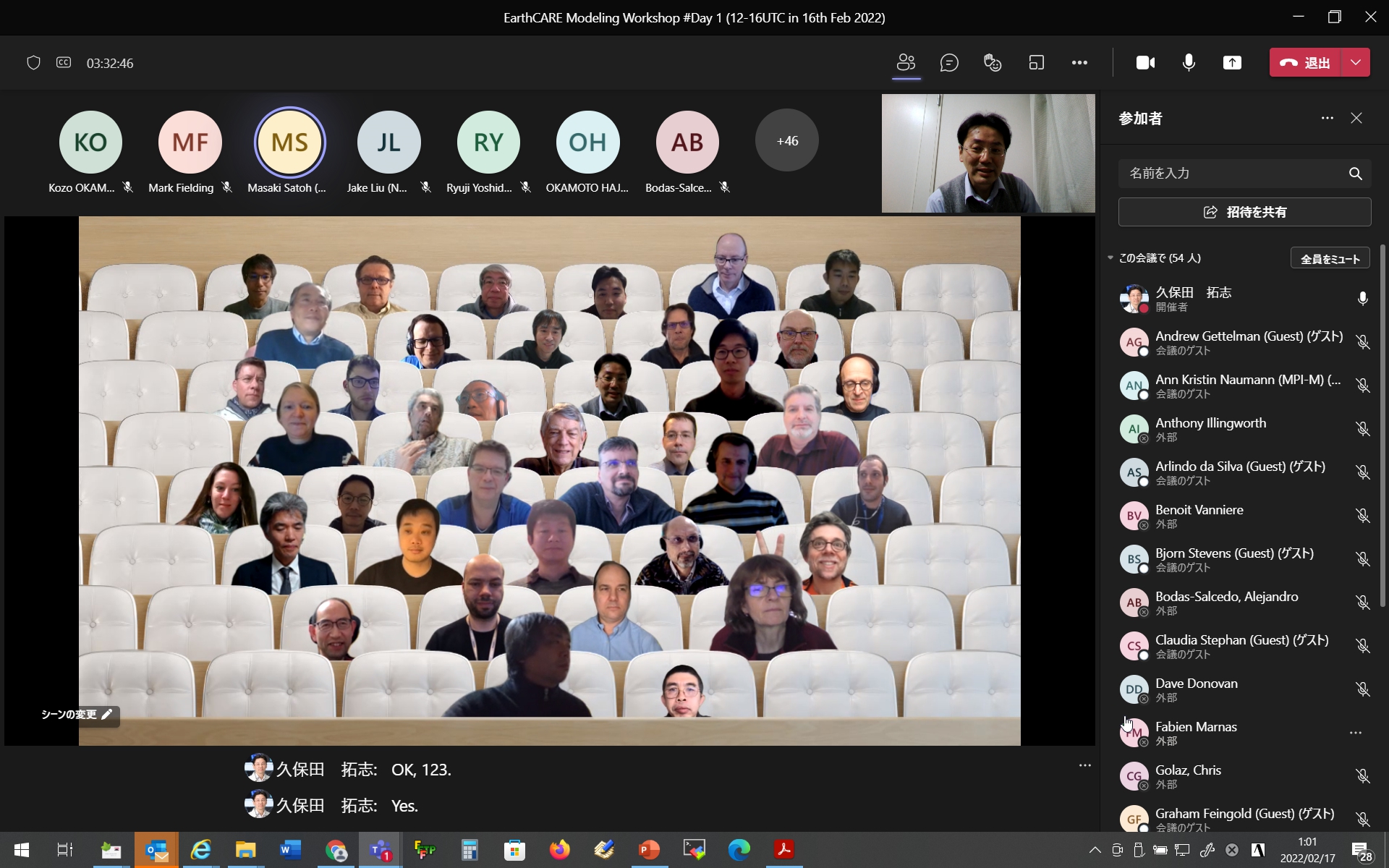
Task: Open the reactions and raise hand icon
Action: tap(993, 63)
